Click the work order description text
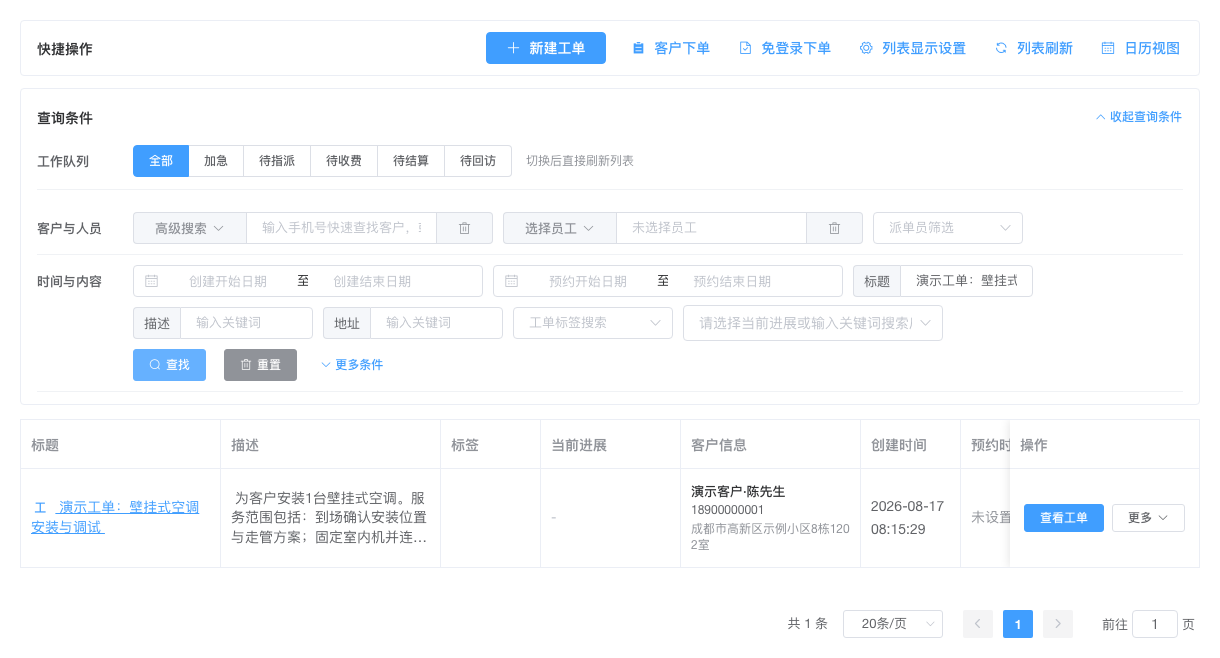Viewport: 1220px width, 658px height. [x=330, y=518]
